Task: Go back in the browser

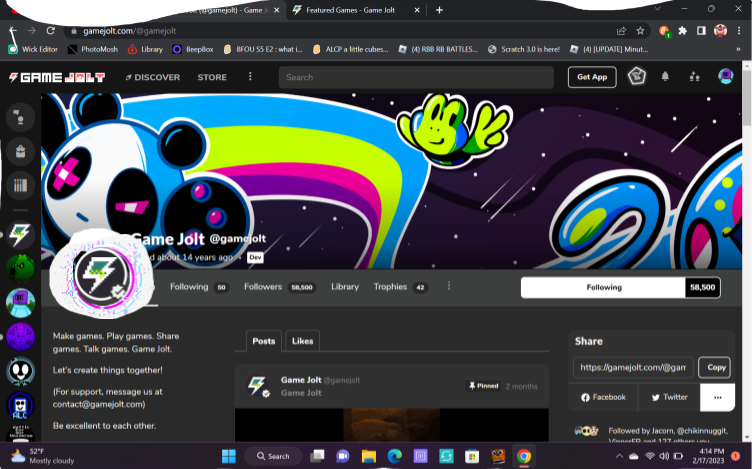Action: 13,31
